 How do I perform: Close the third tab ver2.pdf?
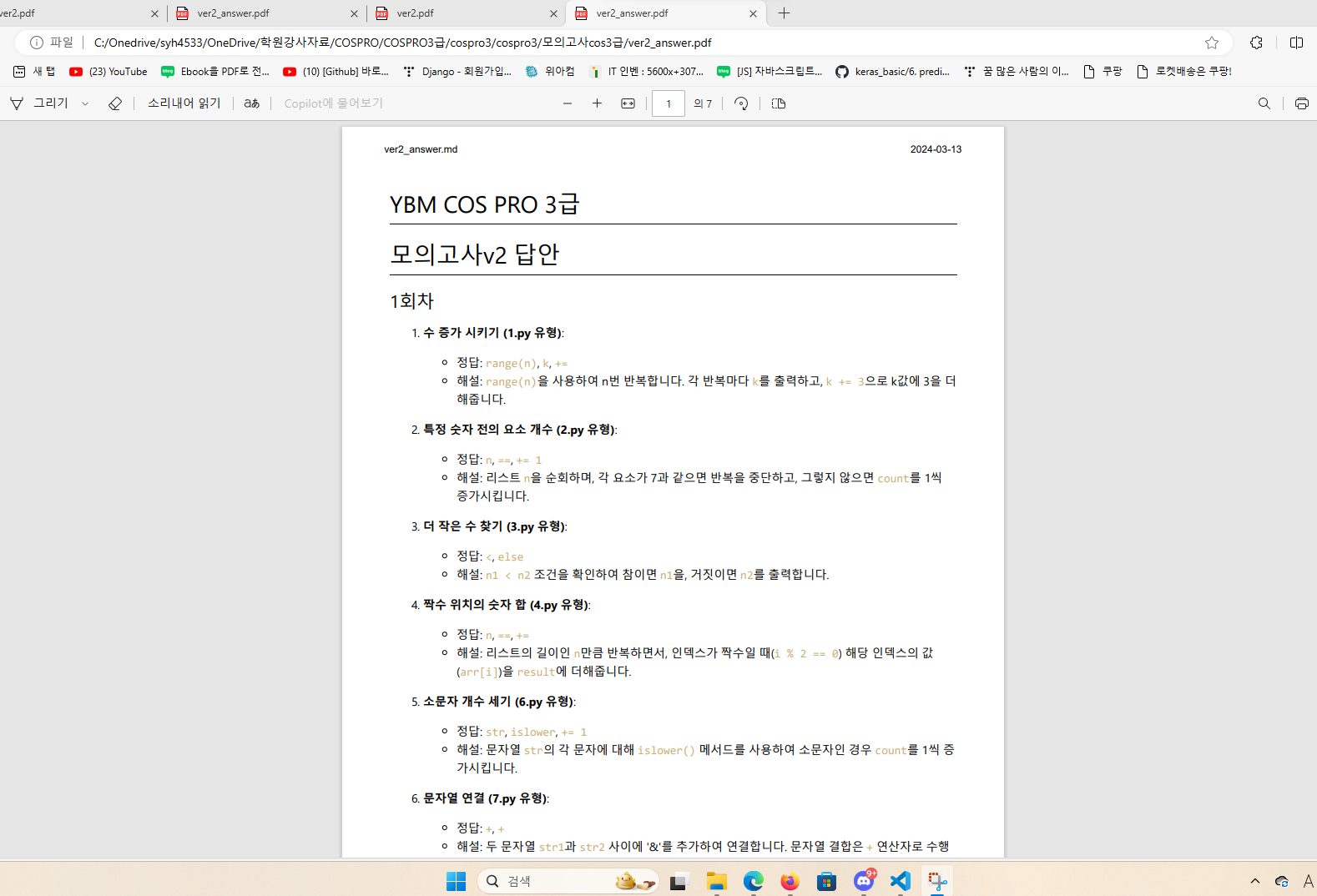553,13
